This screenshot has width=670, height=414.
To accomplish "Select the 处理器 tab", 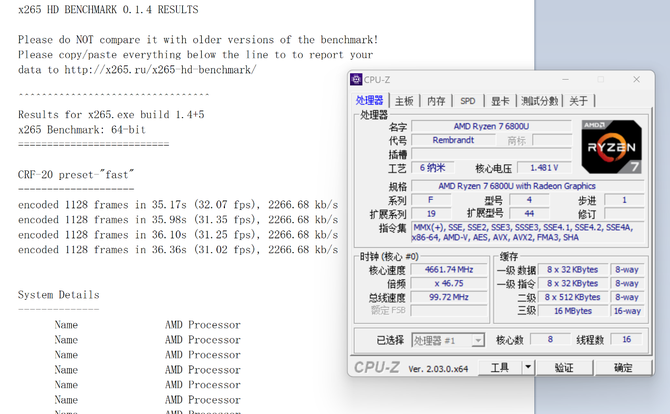I will (x=369, y=101).
